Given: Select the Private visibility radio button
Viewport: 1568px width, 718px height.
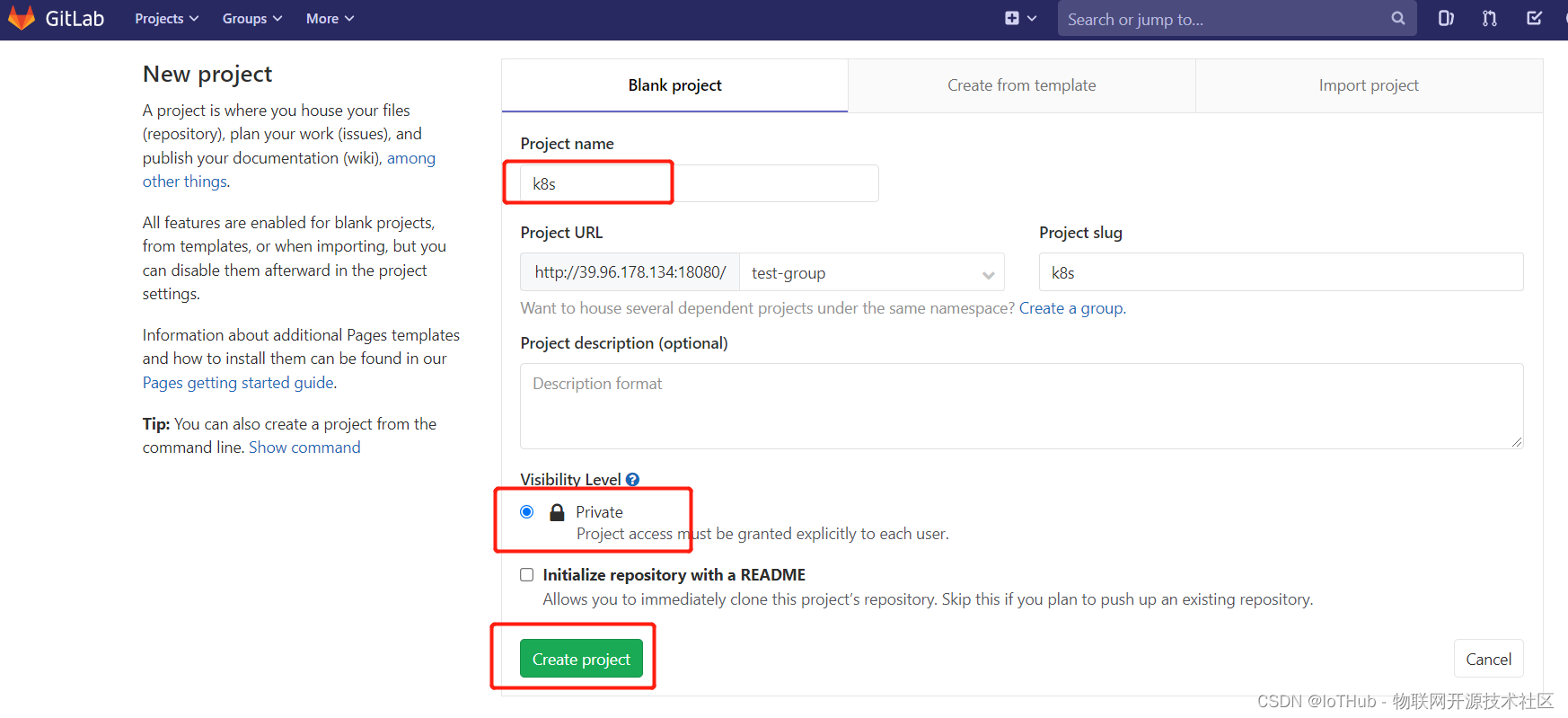Looking at the screenshot, I should click(527, 512).
